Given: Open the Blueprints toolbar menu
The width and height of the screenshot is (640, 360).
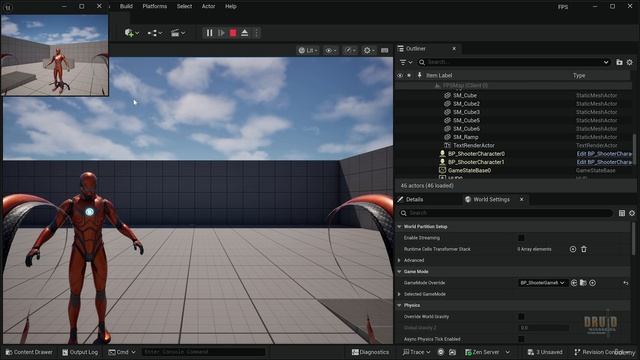Looking at the screenshot, I should coord(155,33).
